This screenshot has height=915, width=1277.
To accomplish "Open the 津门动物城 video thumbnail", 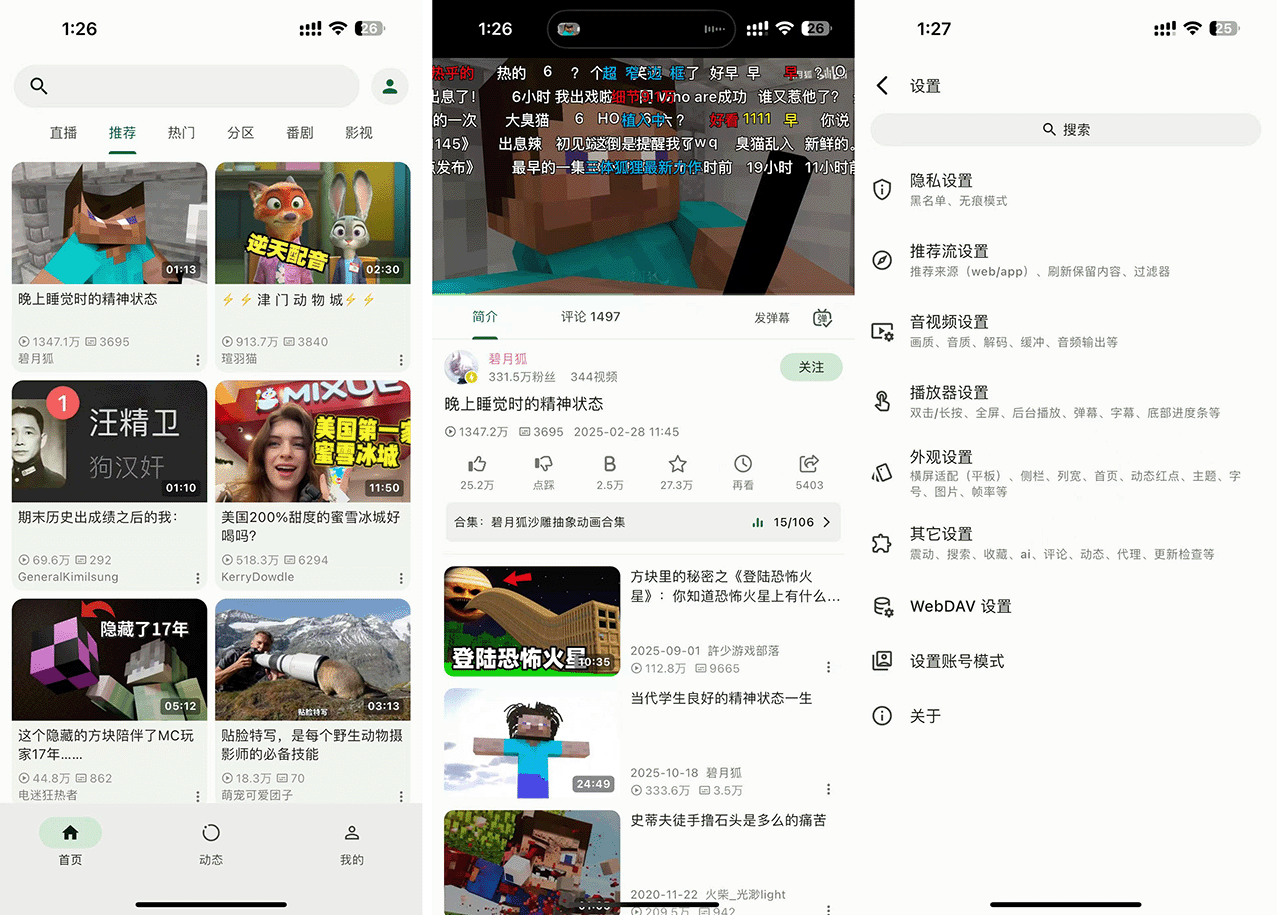I will coord(312,223).
